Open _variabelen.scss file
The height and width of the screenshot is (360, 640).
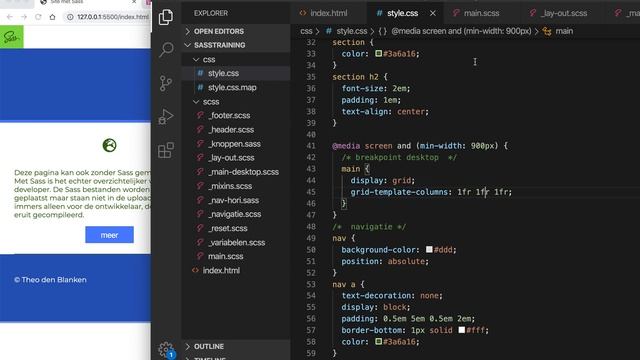[x=236, y=242]
